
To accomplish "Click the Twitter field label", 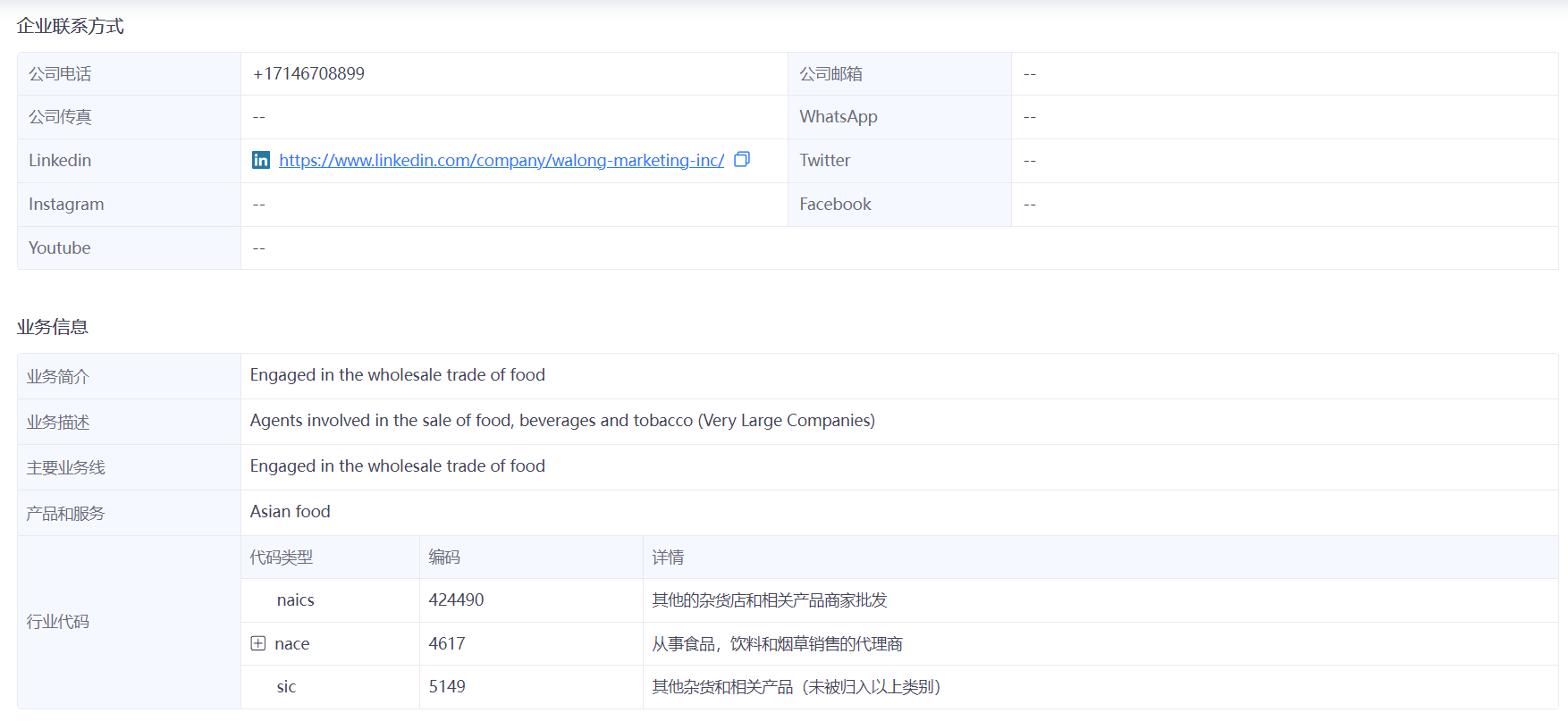I will click(x=824, y=160).
